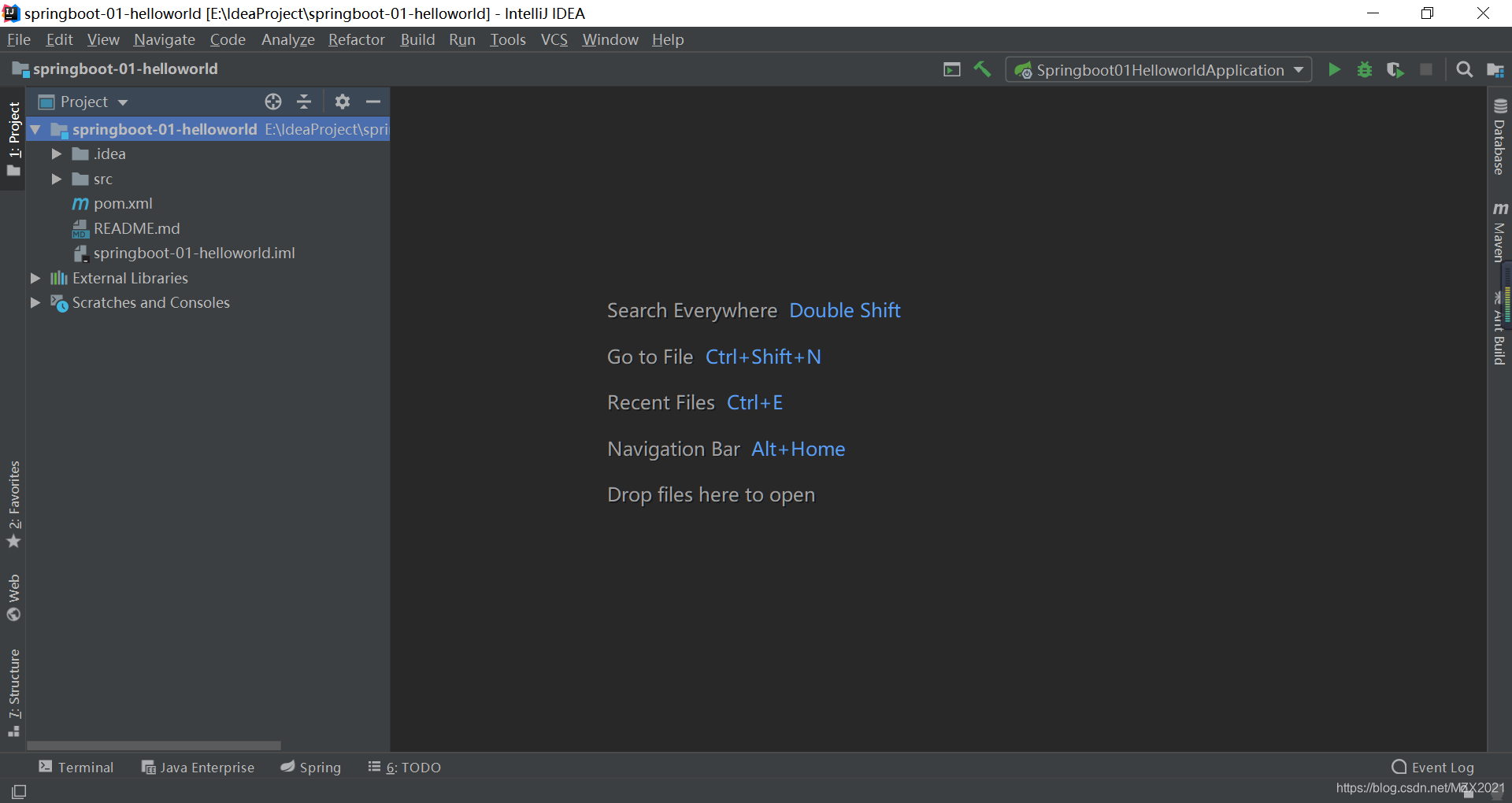This screenshot has height=803, width=1512.
Task: Open the File menu
Action: pos(19,39)
